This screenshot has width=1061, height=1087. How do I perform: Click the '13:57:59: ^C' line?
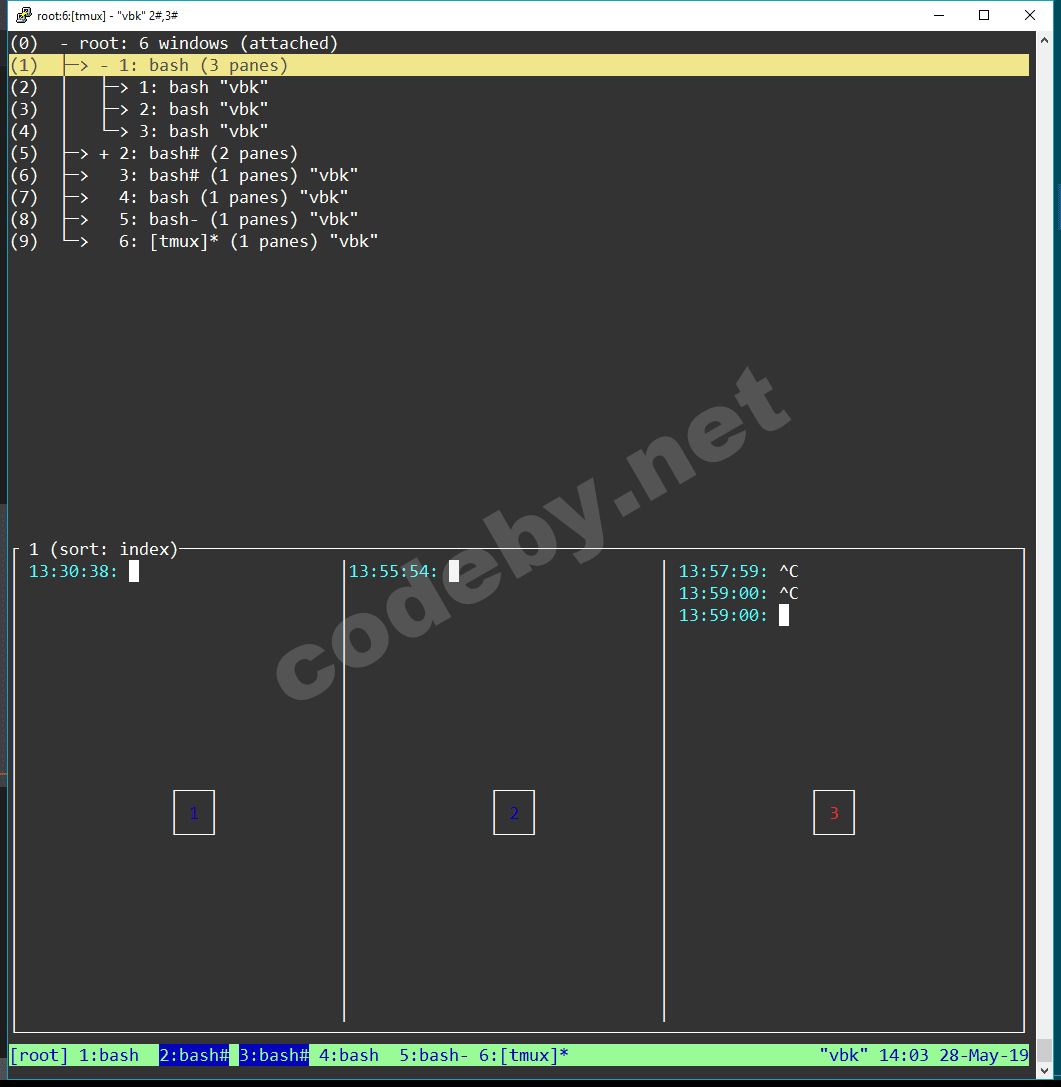pos(739,571)
